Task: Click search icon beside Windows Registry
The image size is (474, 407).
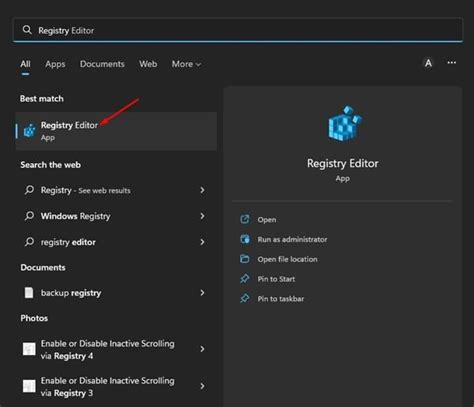Action: (29, 216)
